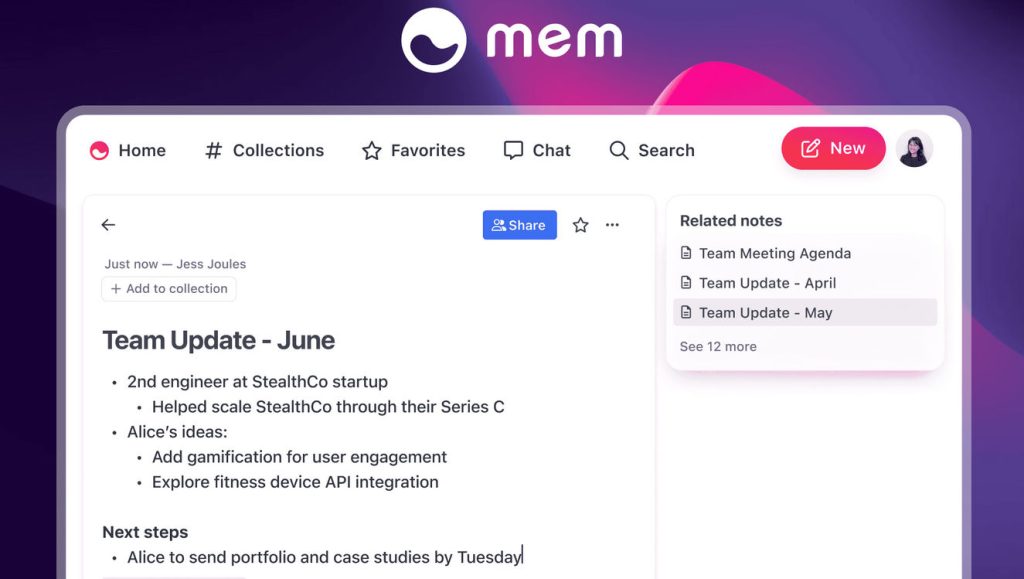Click the Search magnifier icon

pos(618,151)
